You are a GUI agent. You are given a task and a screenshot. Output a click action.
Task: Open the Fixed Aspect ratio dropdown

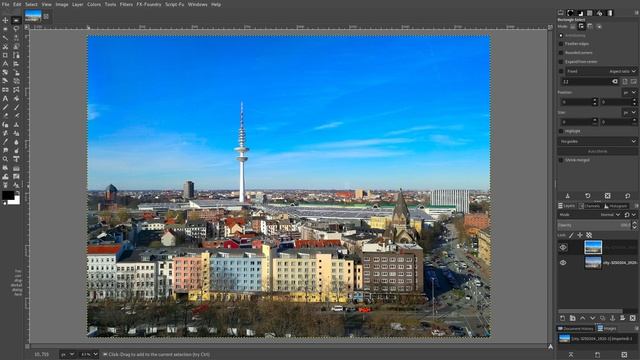coord(601,71)
